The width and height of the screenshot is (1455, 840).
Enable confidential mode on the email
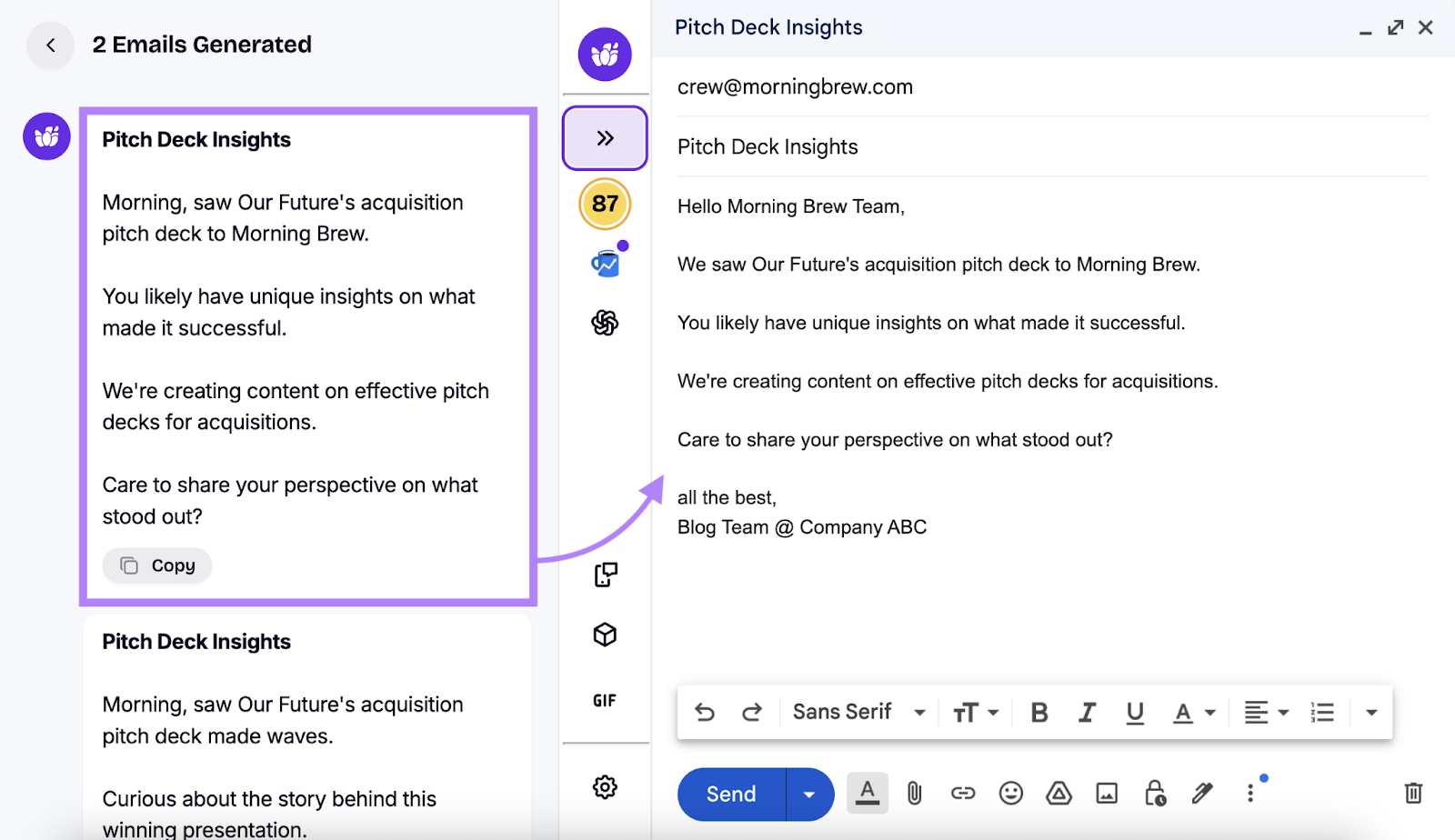[x=1155, y=794]
